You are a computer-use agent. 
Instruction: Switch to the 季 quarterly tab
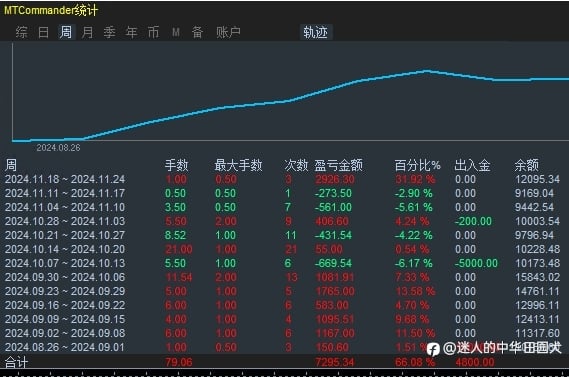(109, 32)
